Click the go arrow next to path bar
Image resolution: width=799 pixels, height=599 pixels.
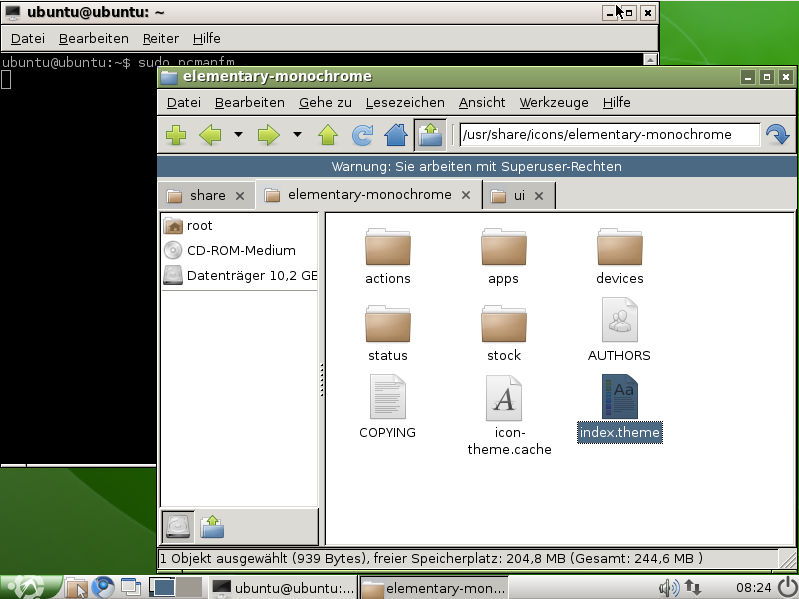point(776,135)
